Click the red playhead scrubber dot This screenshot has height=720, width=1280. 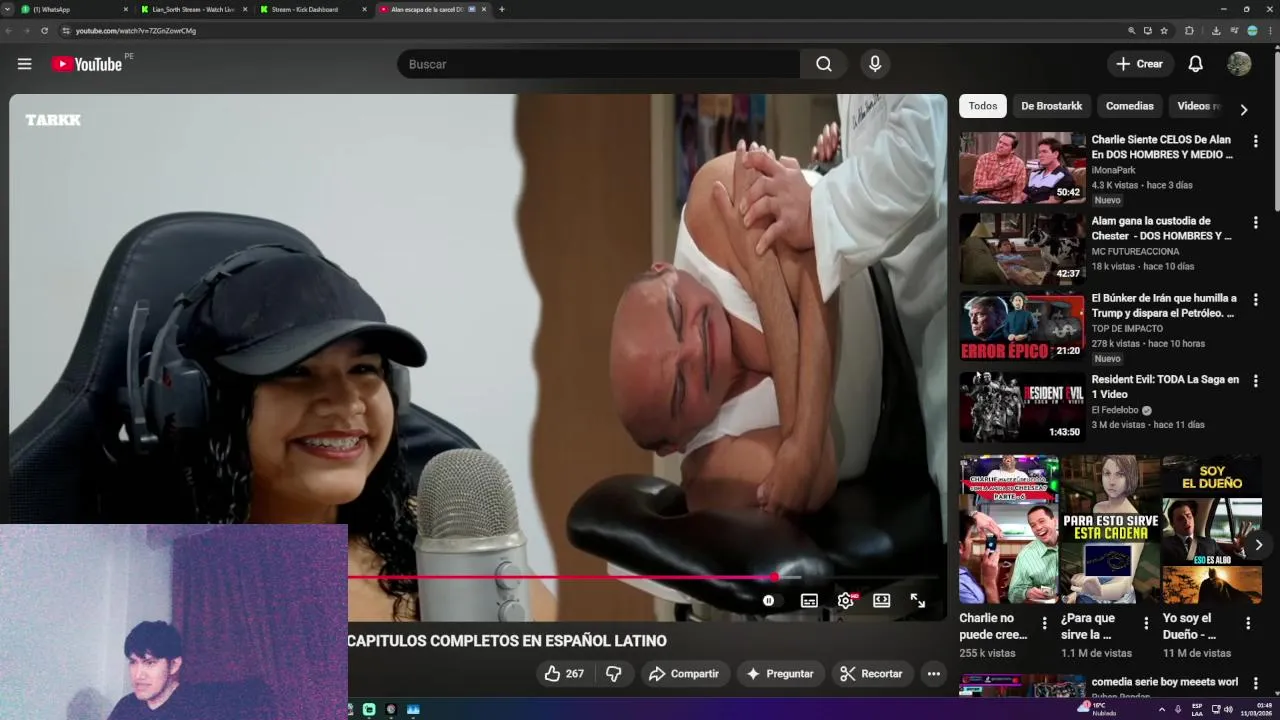[774, 577]
